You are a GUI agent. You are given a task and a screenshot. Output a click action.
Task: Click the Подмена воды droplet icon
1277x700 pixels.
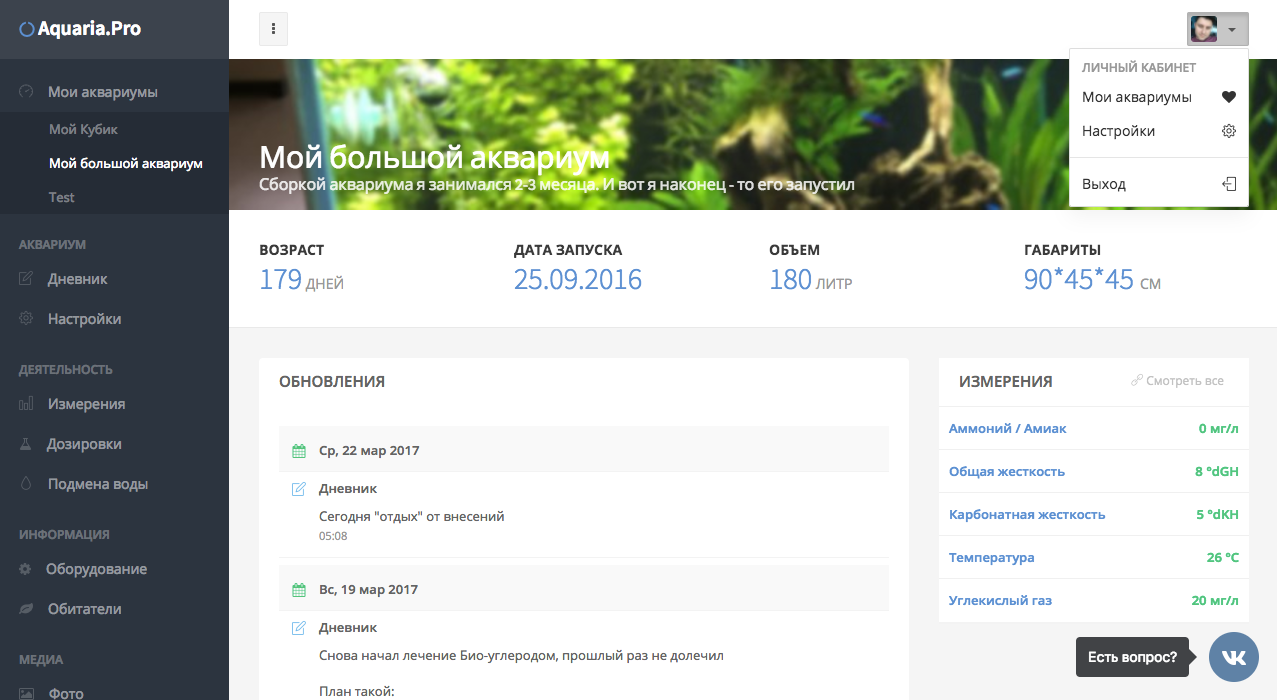(27, 484)
